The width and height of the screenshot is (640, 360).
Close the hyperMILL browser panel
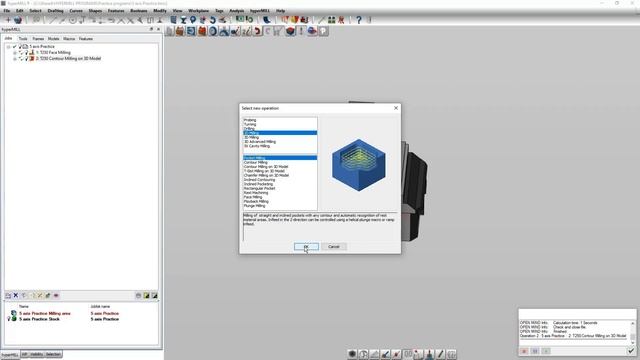coord(158,29)
